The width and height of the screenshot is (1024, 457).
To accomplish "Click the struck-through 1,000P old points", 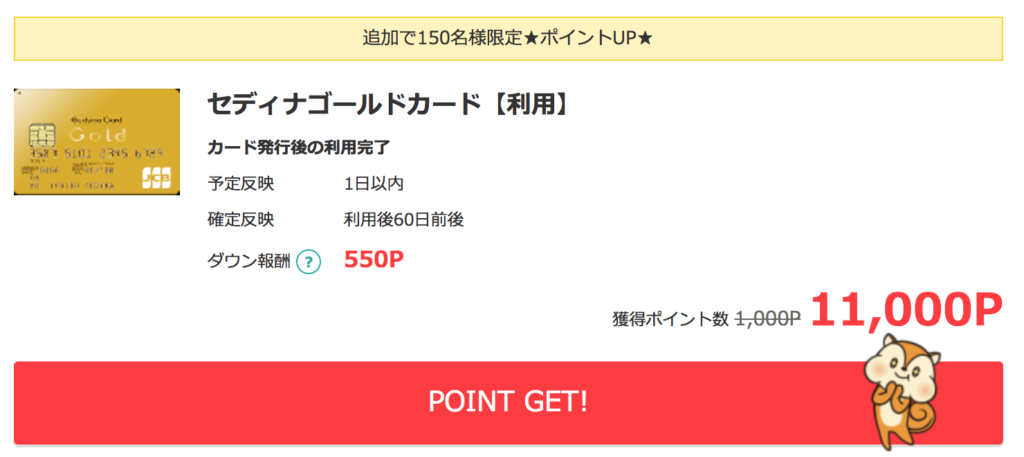I will (x=768, y=318).
